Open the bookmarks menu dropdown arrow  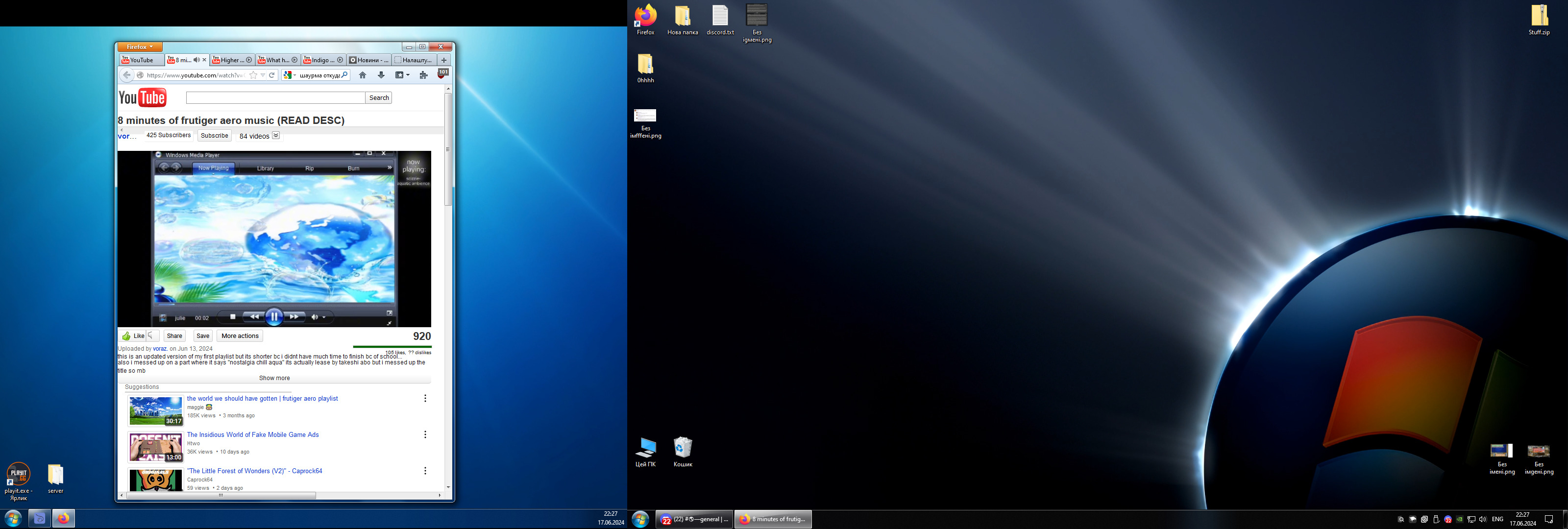(408, 75)
